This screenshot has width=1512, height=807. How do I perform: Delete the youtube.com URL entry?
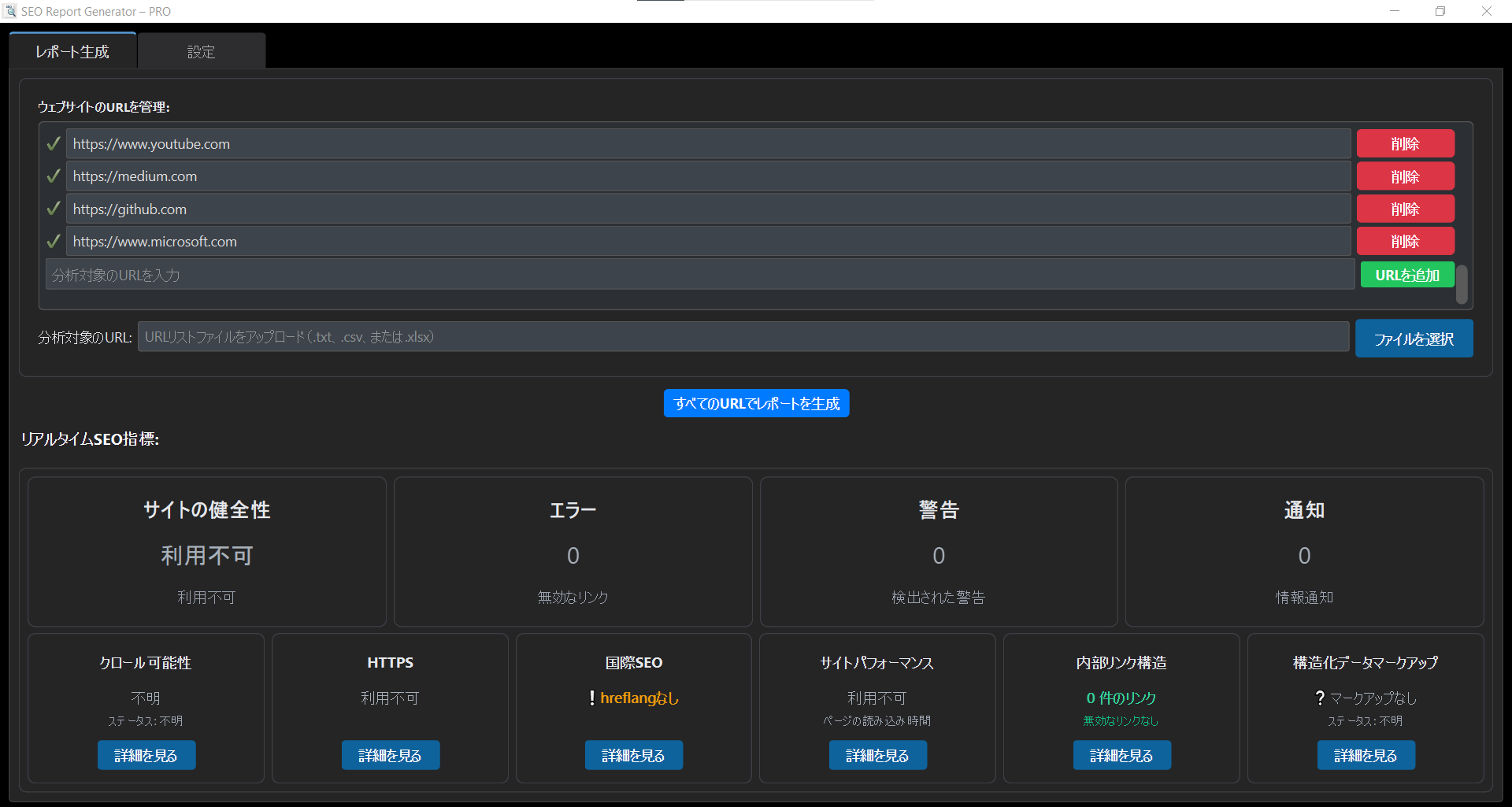[1405, 144]
